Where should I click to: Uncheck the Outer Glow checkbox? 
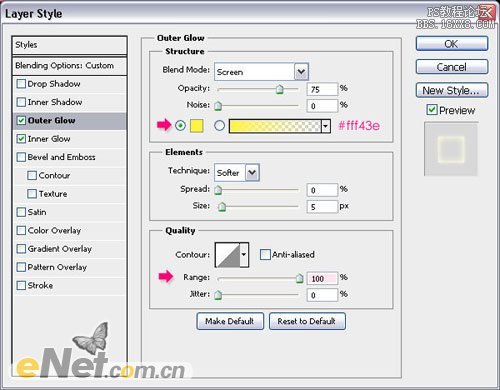(x=21, y=120)
